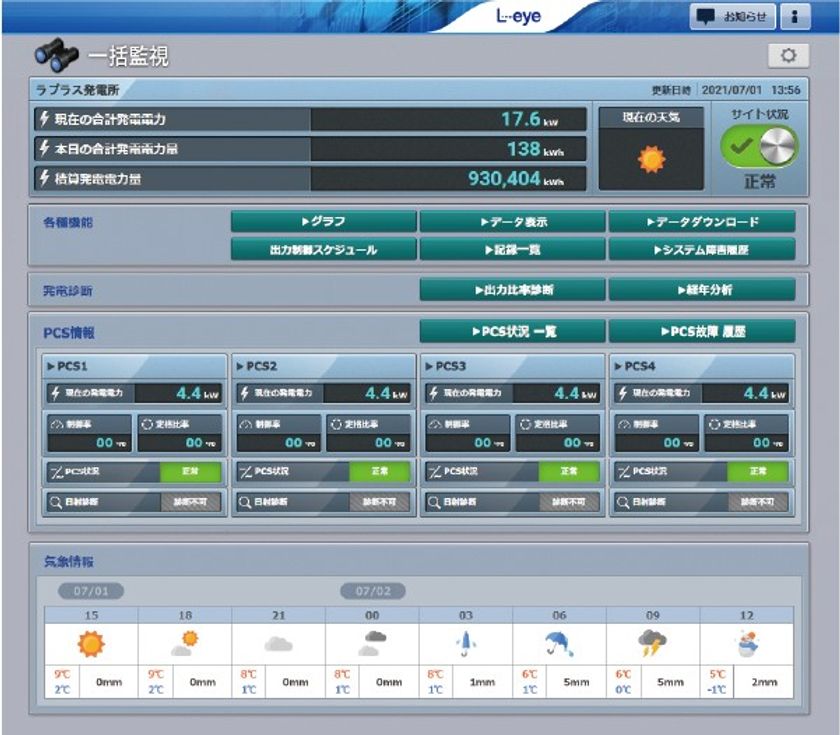Click the info icon in header

point(795,17)
